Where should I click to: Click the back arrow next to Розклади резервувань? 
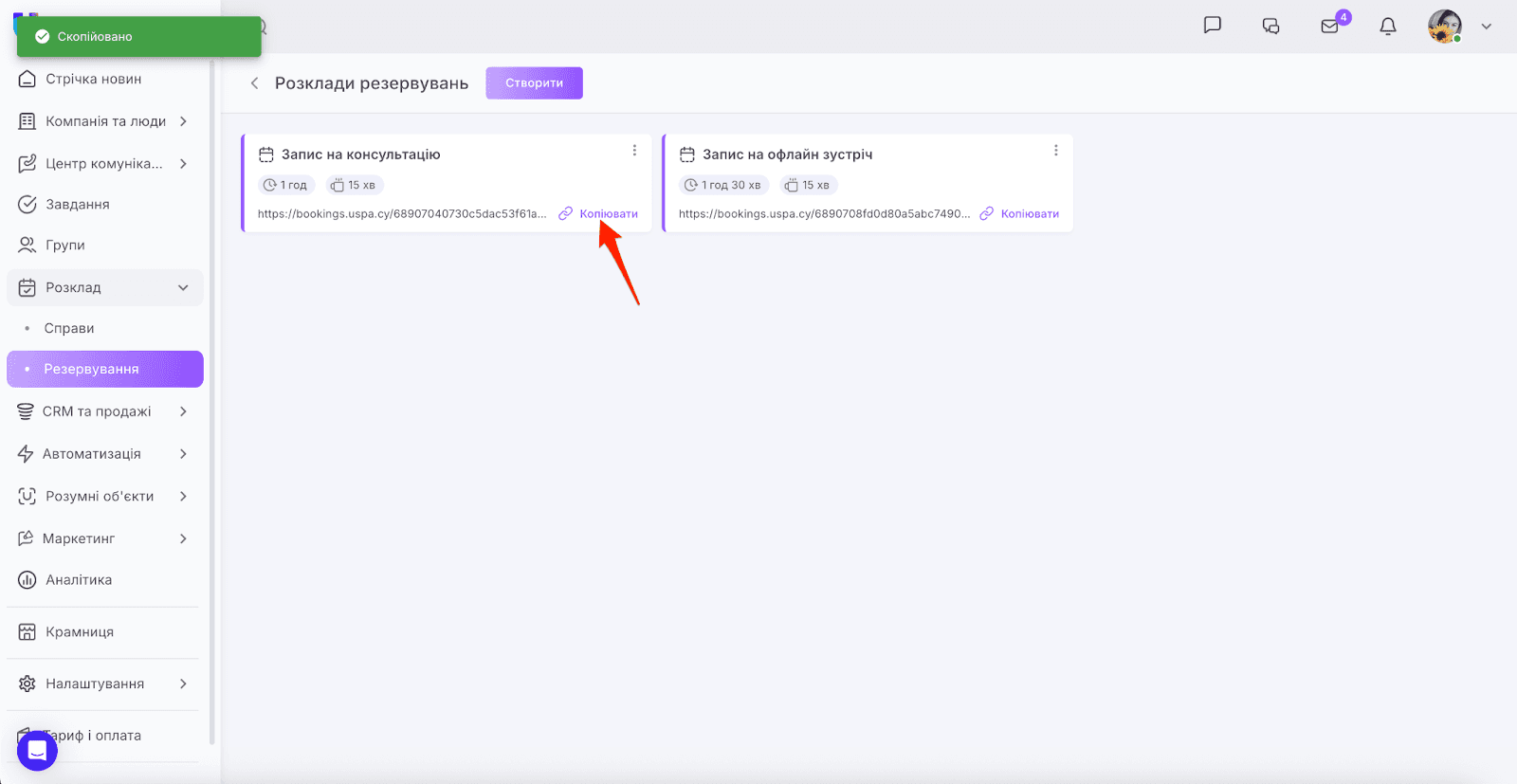[254, 83]
